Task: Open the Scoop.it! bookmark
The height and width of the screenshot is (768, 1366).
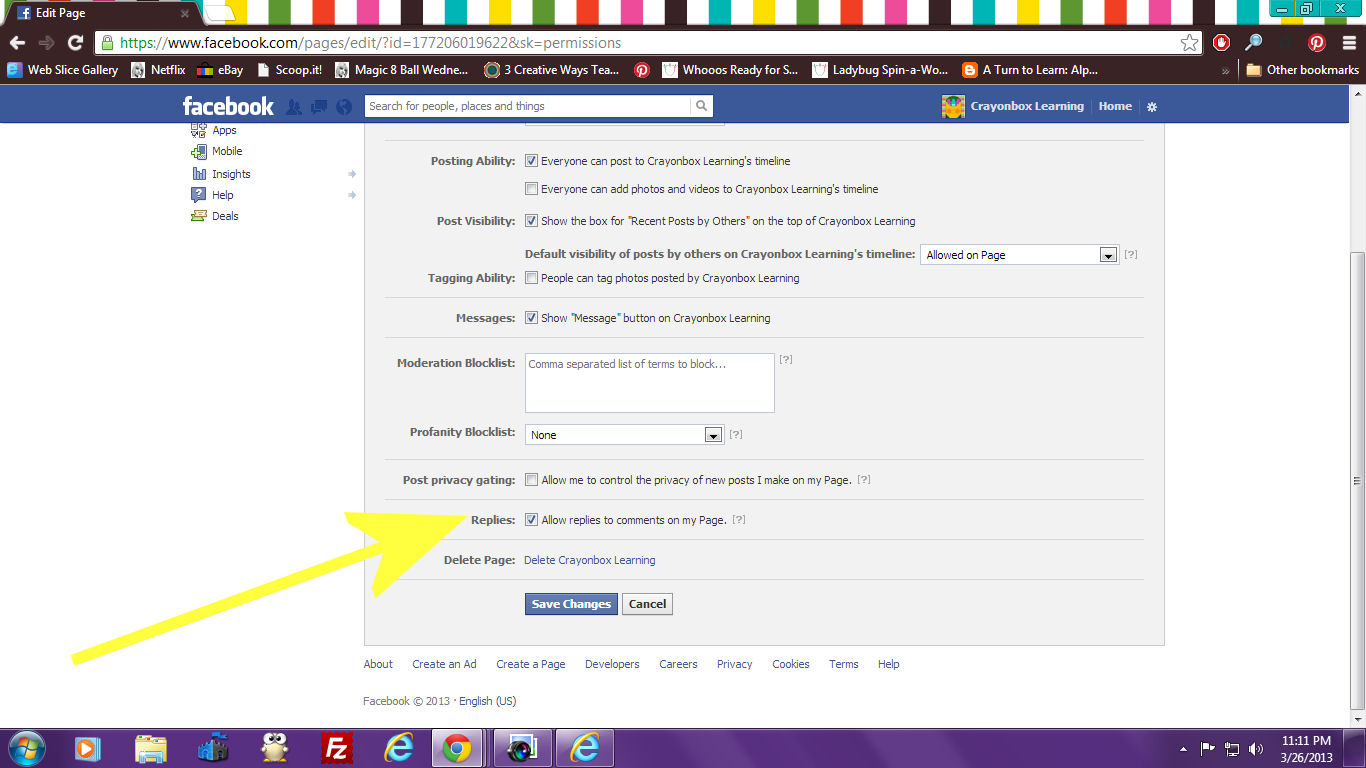Action: [x=289, y=70]
